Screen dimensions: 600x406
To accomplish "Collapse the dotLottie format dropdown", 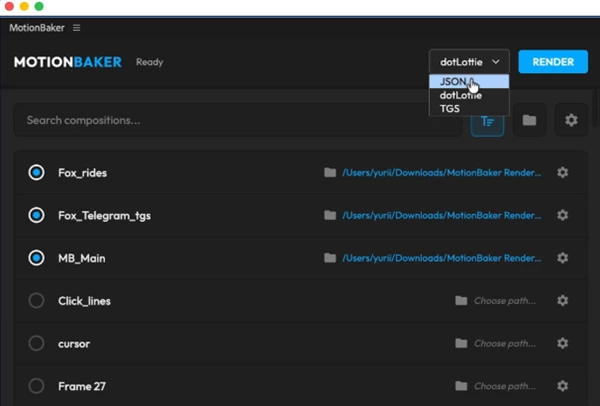I will [469, 62].
